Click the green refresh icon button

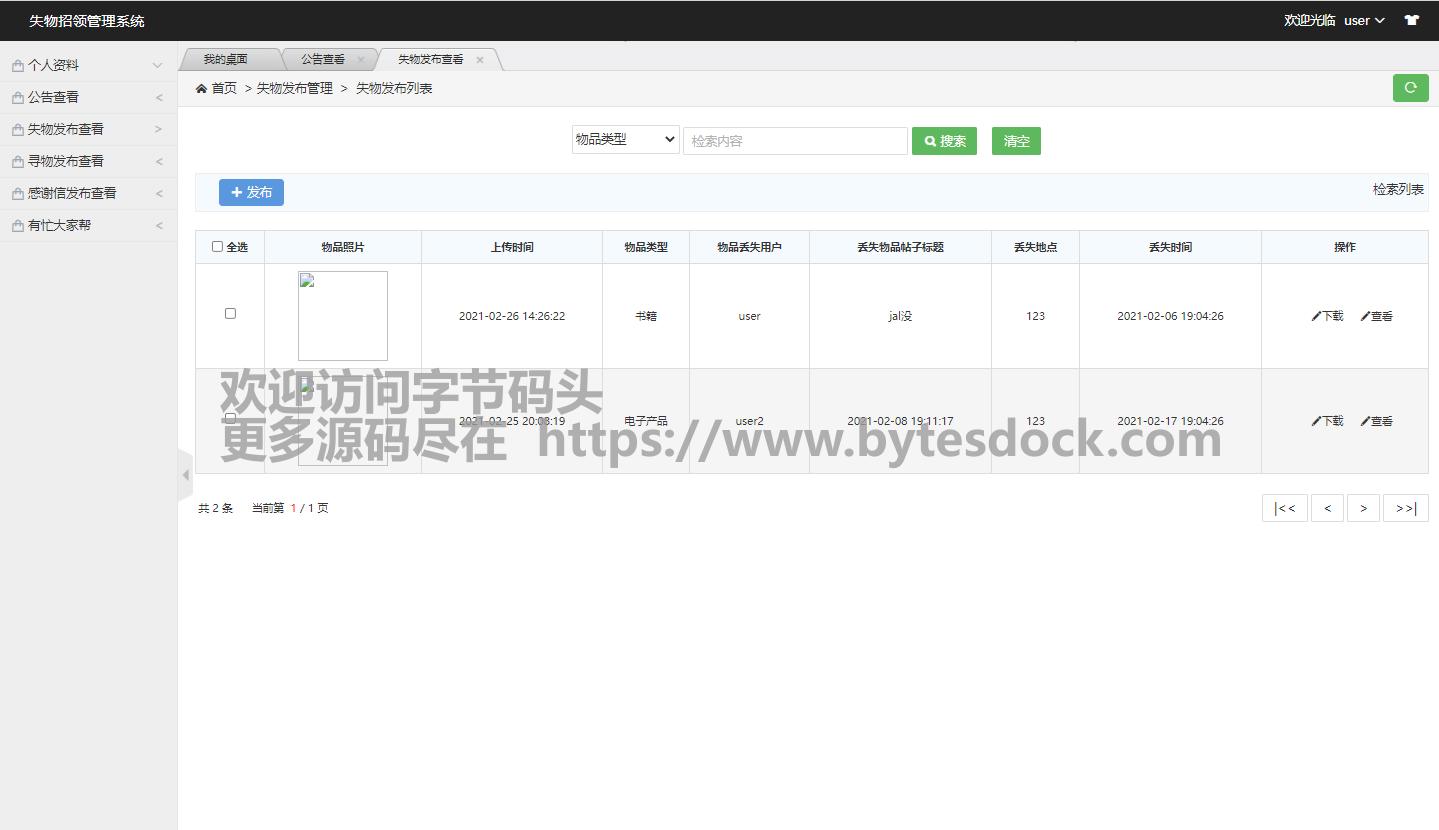pos(1410,88)
